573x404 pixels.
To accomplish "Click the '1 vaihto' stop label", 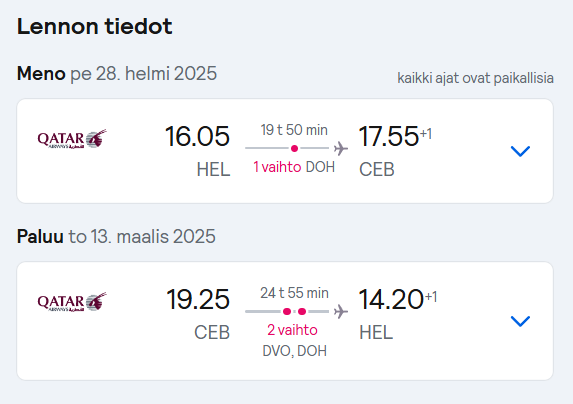I will click(277, 167).
